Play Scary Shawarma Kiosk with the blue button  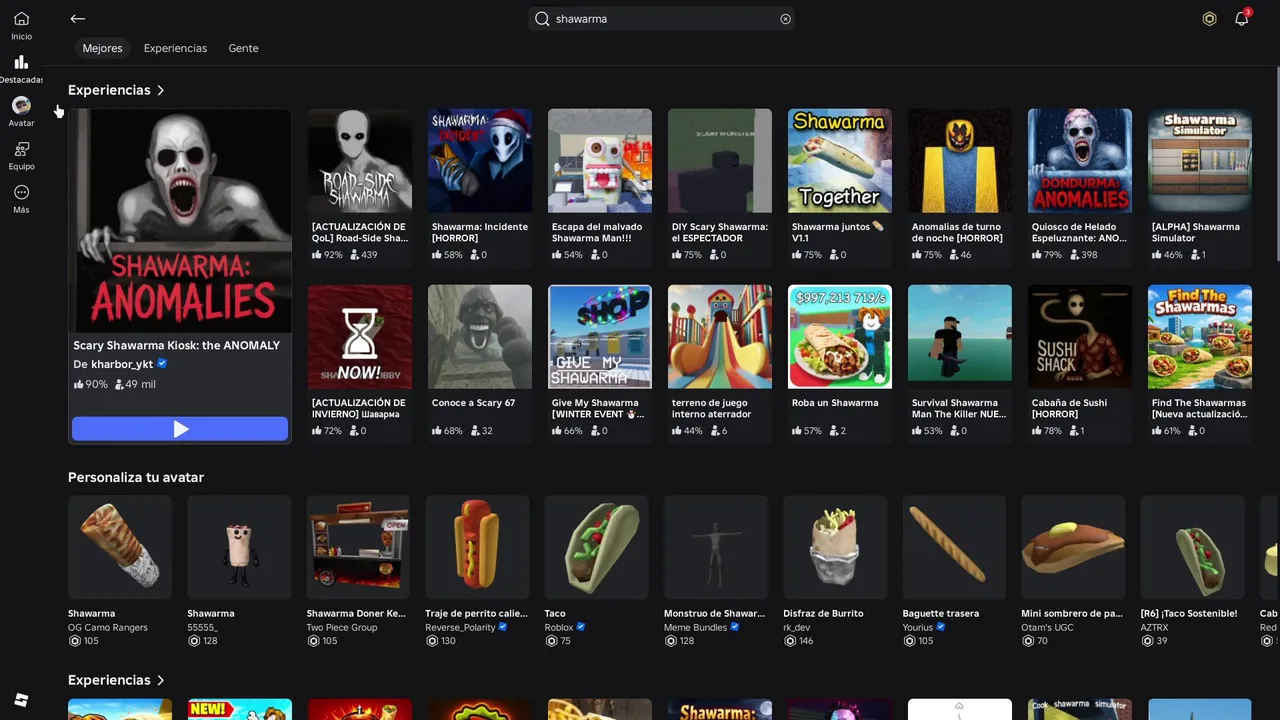[180, 429]
